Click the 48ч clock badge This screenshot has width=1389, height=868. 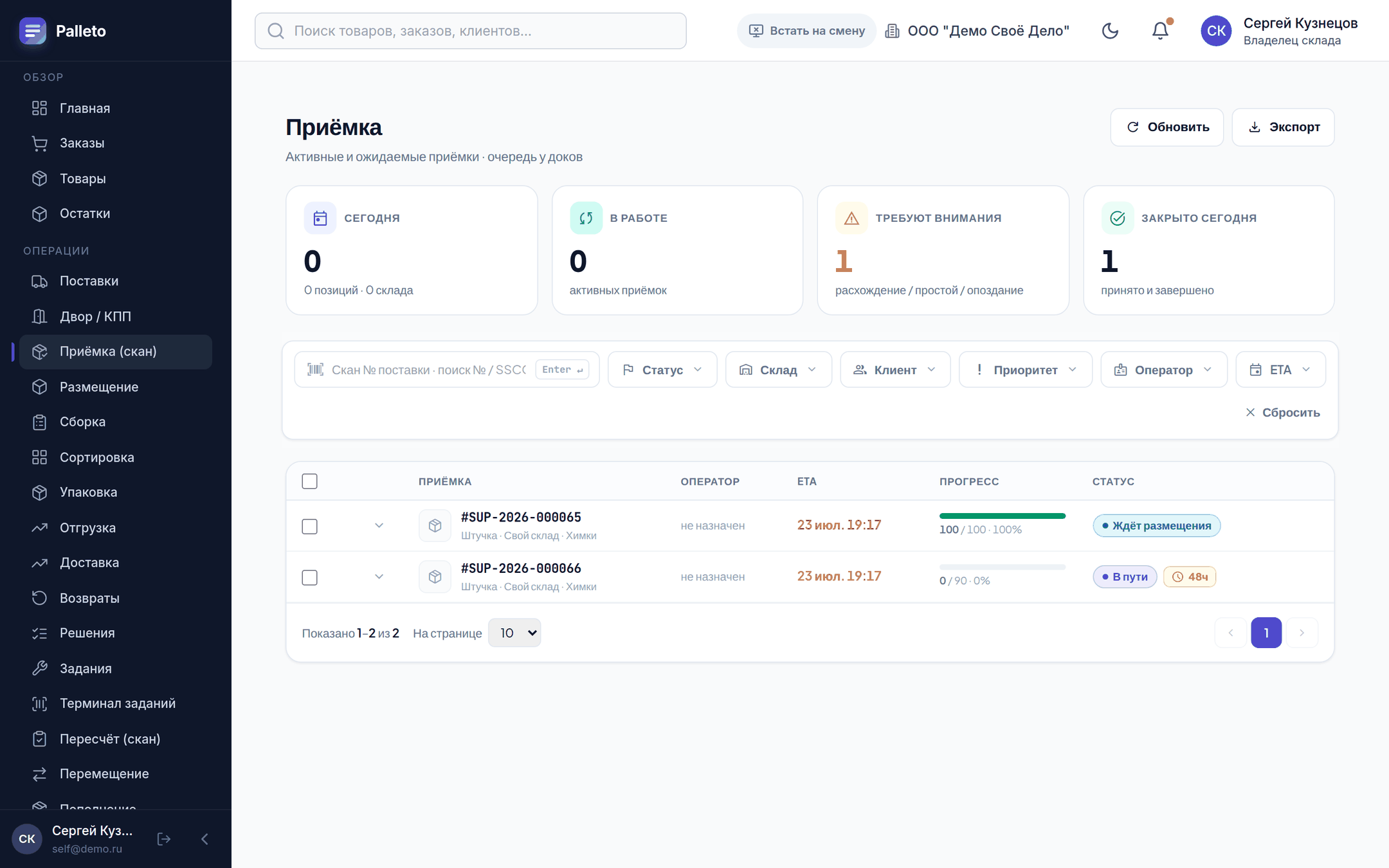tap(1190, 577)
